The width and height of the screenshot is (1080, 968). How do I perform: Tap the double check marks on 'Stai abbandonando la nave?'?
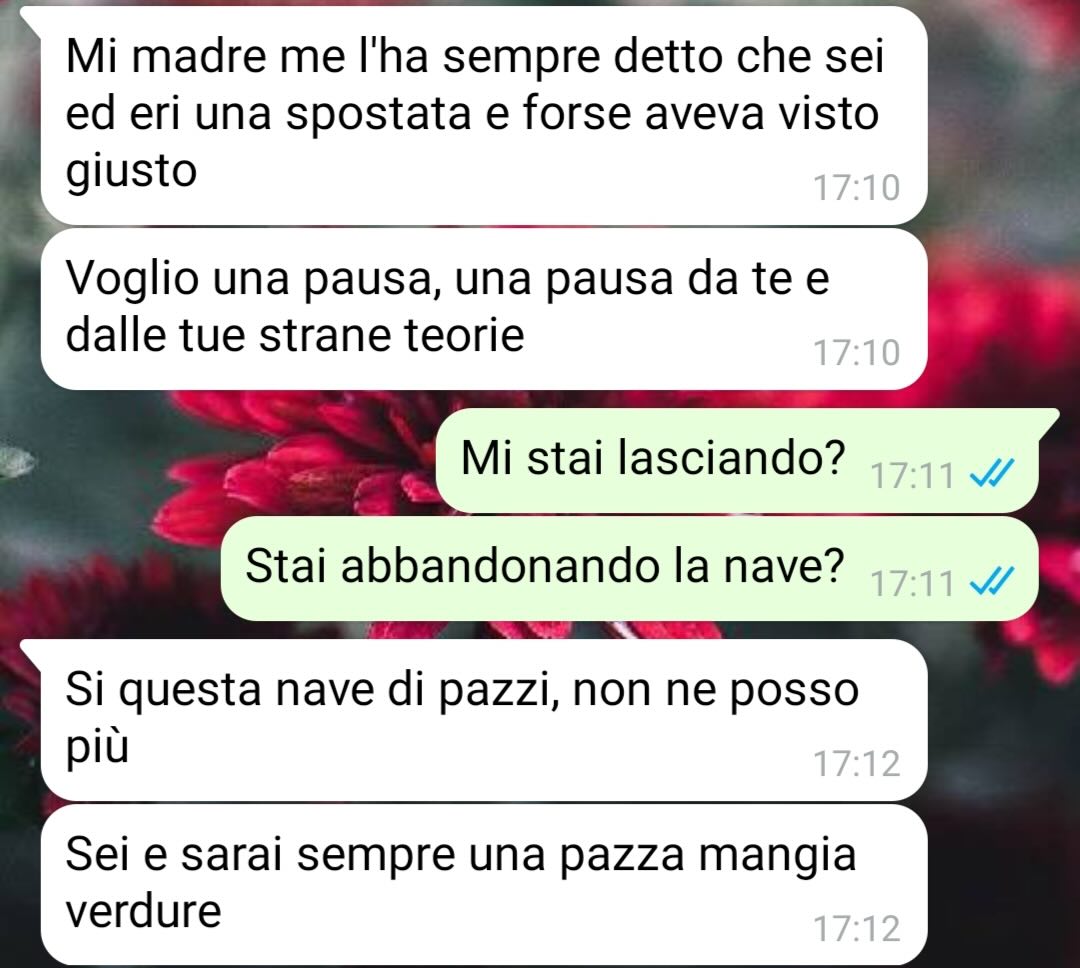tap(991, 581)
